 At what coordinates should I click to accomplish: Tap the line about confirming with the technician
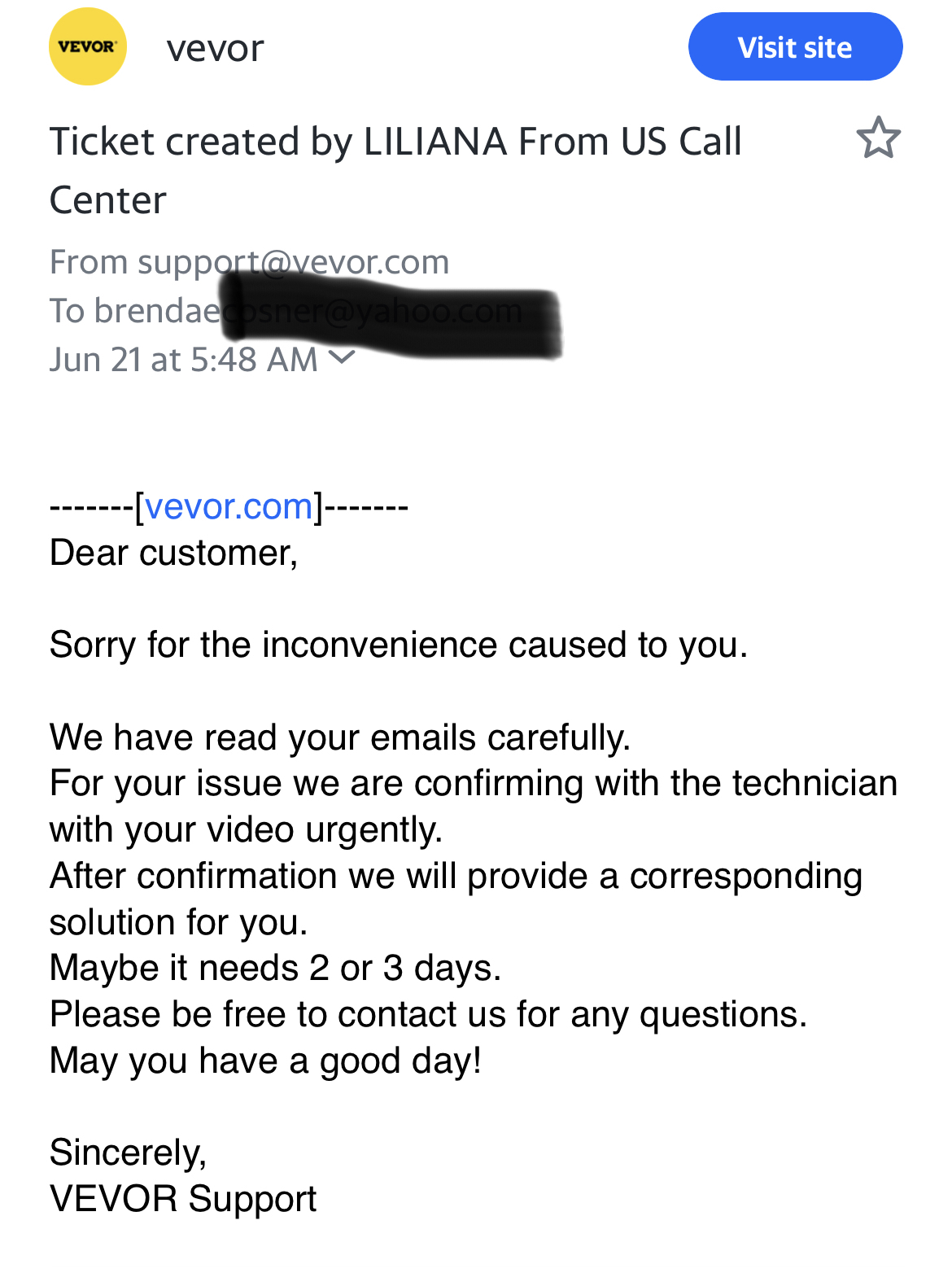click(x=473, y=784)
